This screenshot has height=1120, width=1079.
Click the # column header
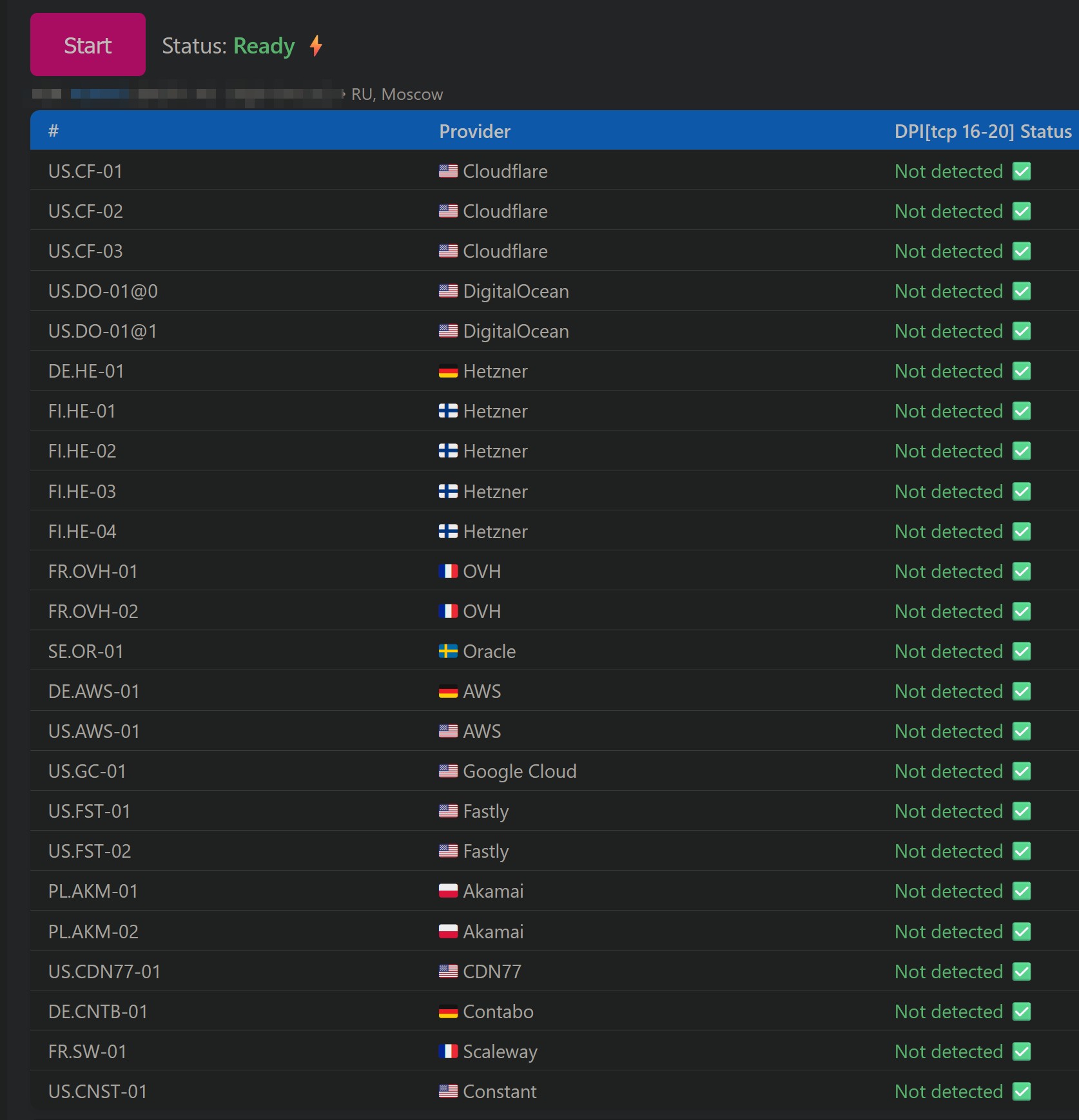[53, 131]
